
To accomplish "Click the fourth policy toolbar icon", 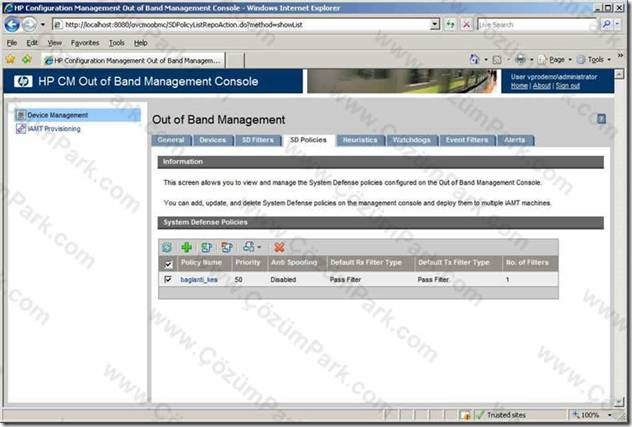I will tap(227, 247).
